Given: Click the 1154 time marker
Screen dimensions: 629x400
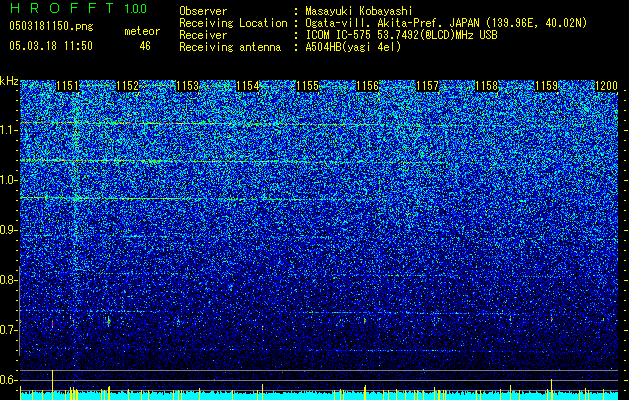Looking at the screenshot, I should (248, 86).
